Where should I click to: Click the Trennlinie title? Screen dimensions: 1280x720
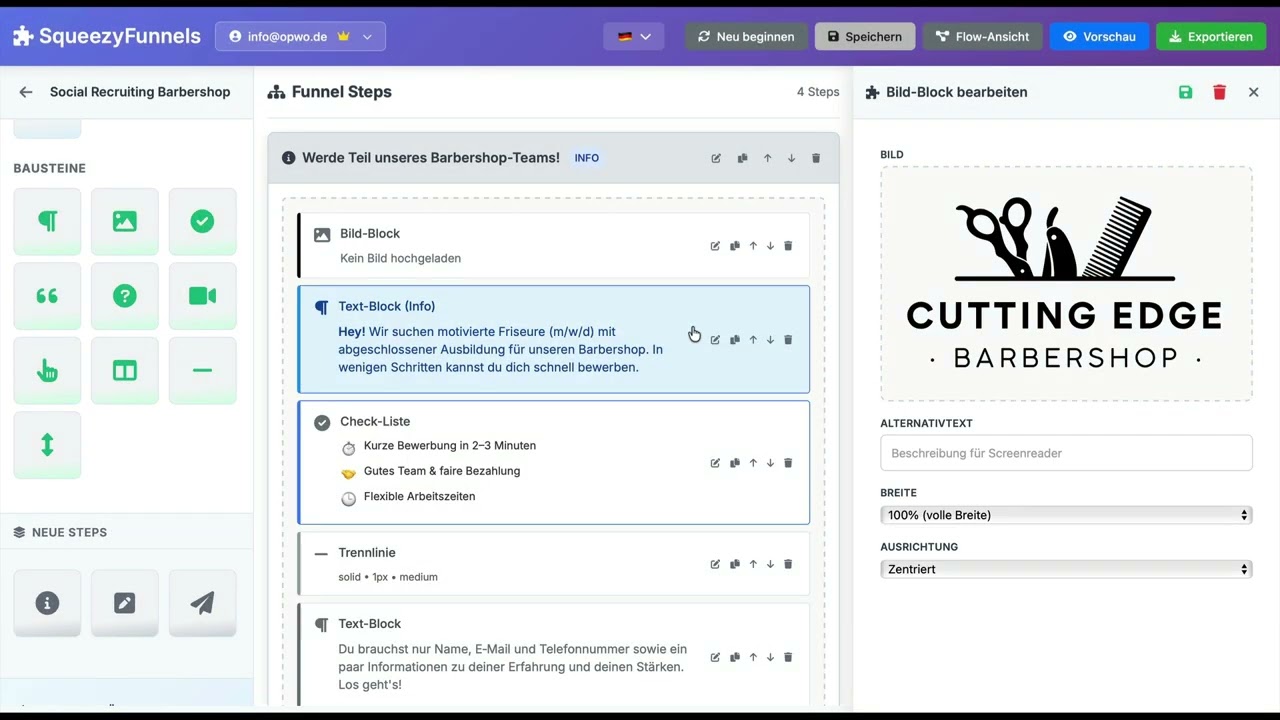point(367,552)
